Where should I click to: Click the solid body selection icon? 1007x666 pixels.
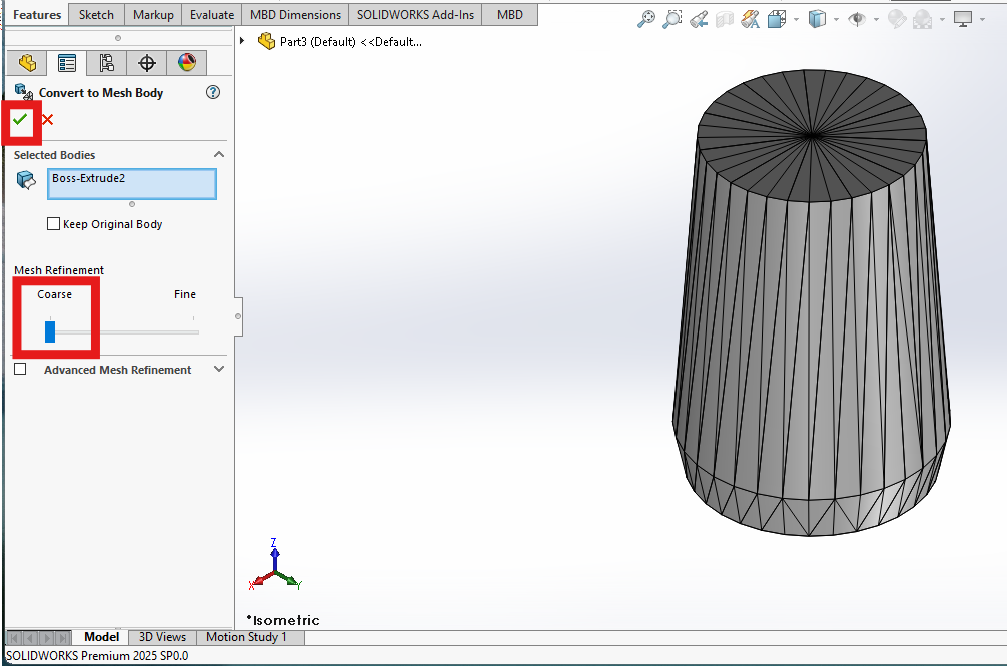(x=26, y=180)
